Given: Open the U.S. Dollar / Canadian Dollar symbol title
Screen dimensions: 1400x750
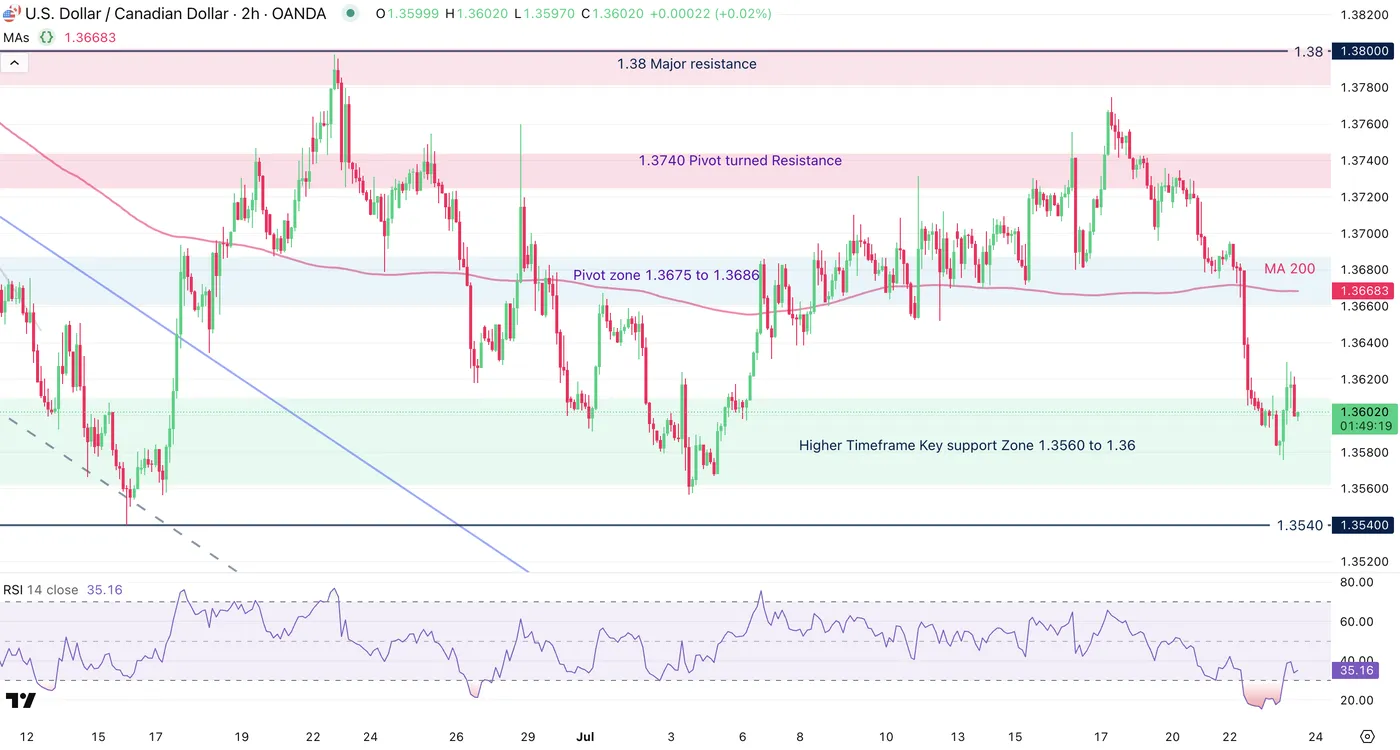Looking at the screenshot, I should tap(125, 14).
